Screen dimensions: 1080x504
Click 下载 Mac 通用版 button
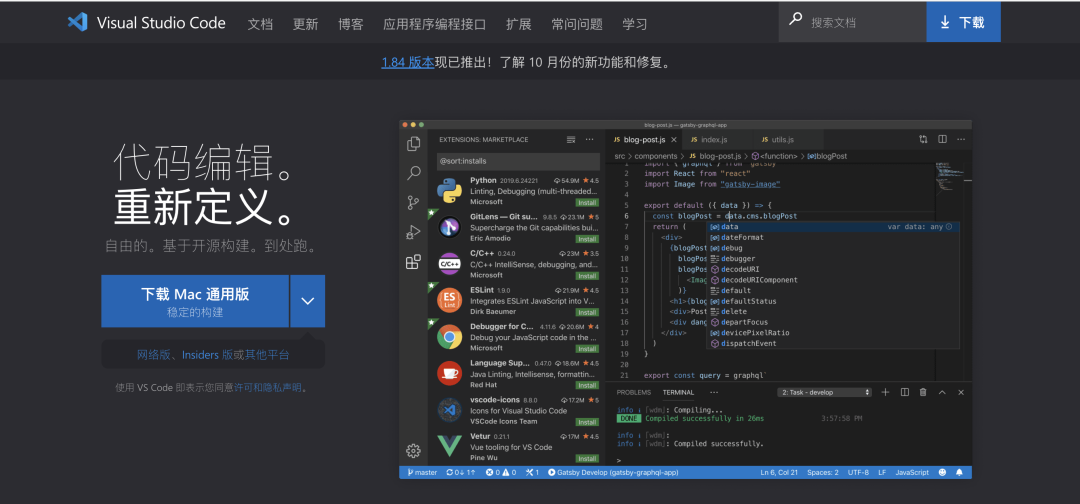click(x=195, y=301)
